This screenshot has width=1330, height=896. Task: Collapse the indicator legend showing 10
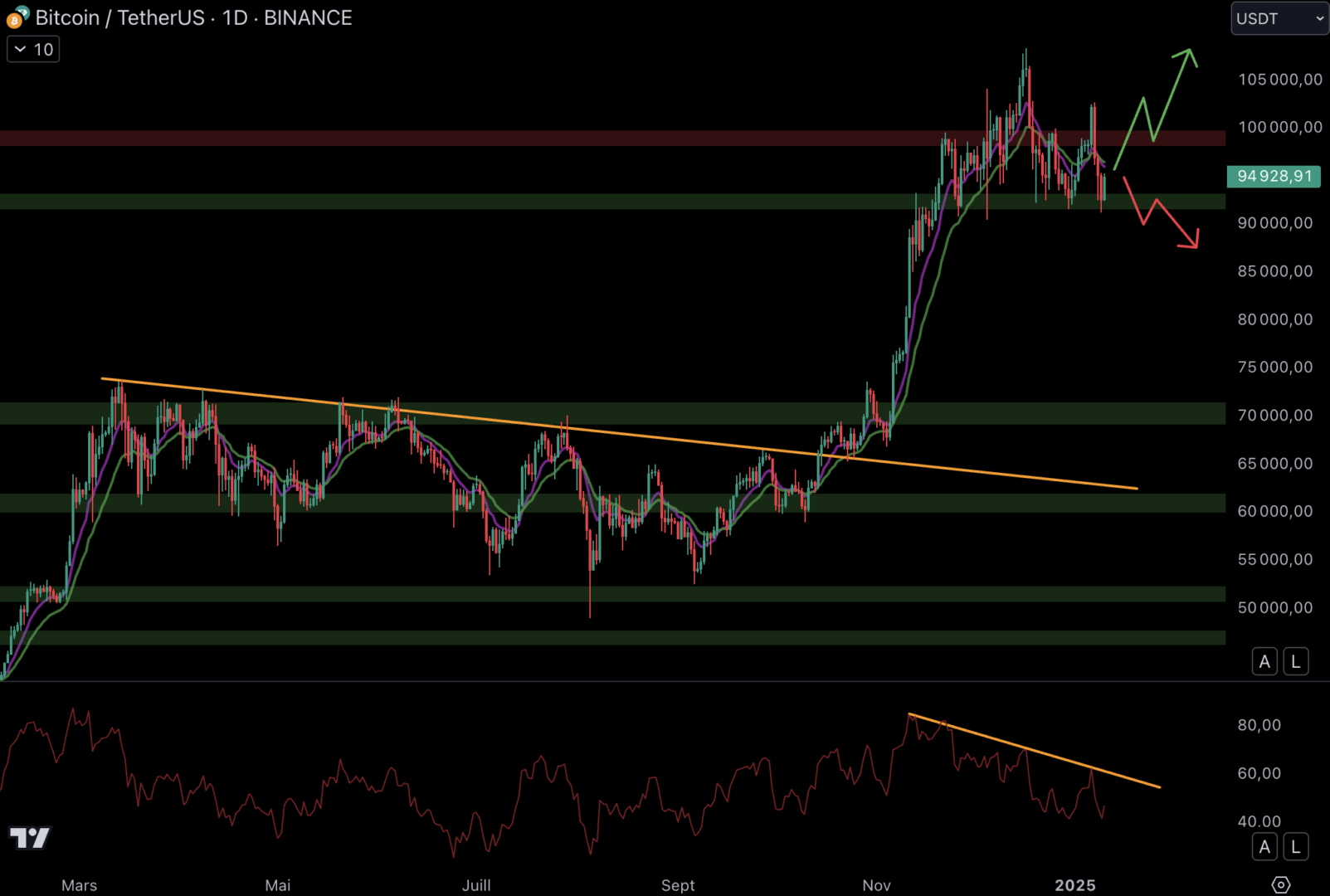pos(33,50)
